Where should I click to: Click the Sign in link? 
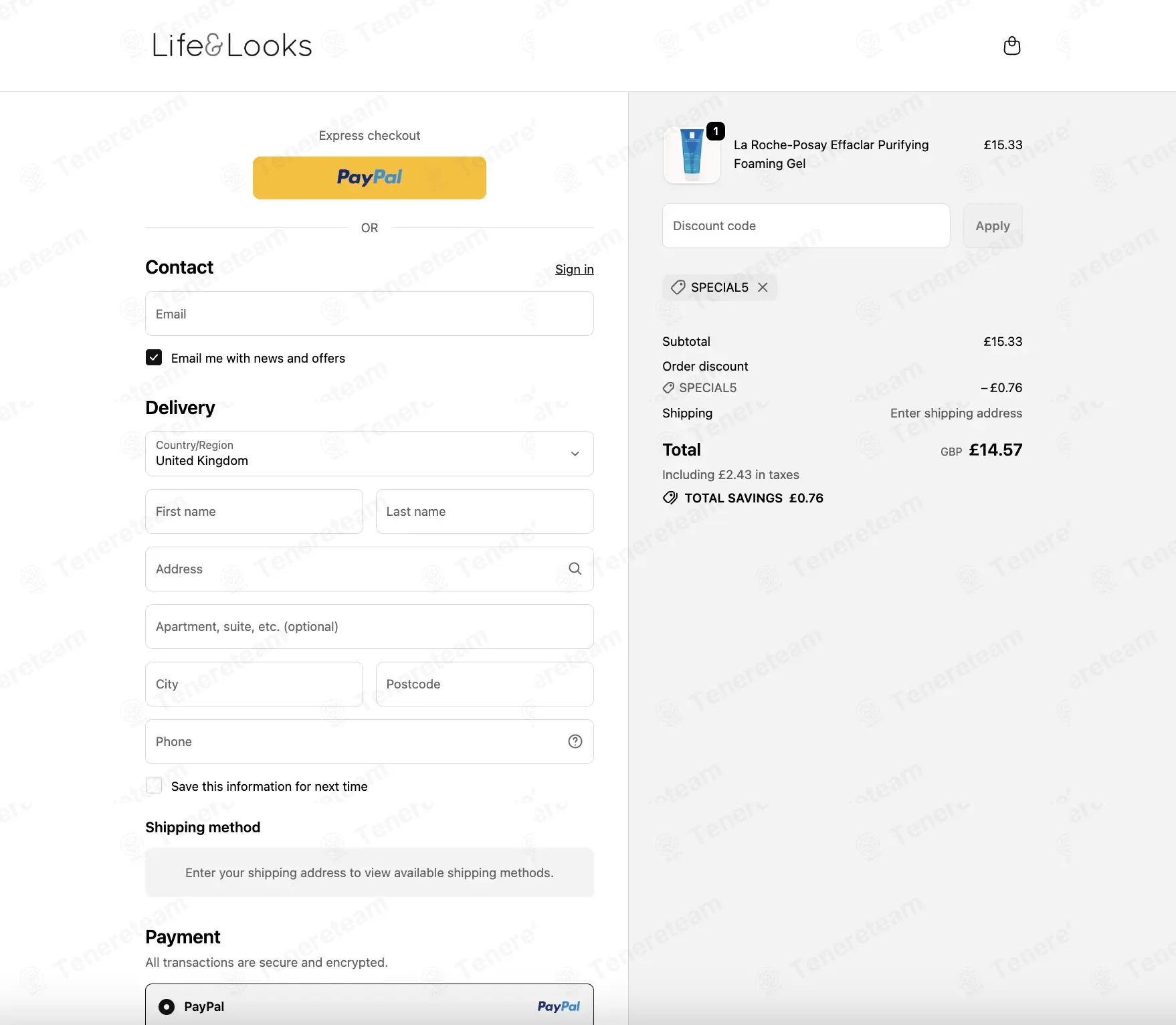click(574, 269)
